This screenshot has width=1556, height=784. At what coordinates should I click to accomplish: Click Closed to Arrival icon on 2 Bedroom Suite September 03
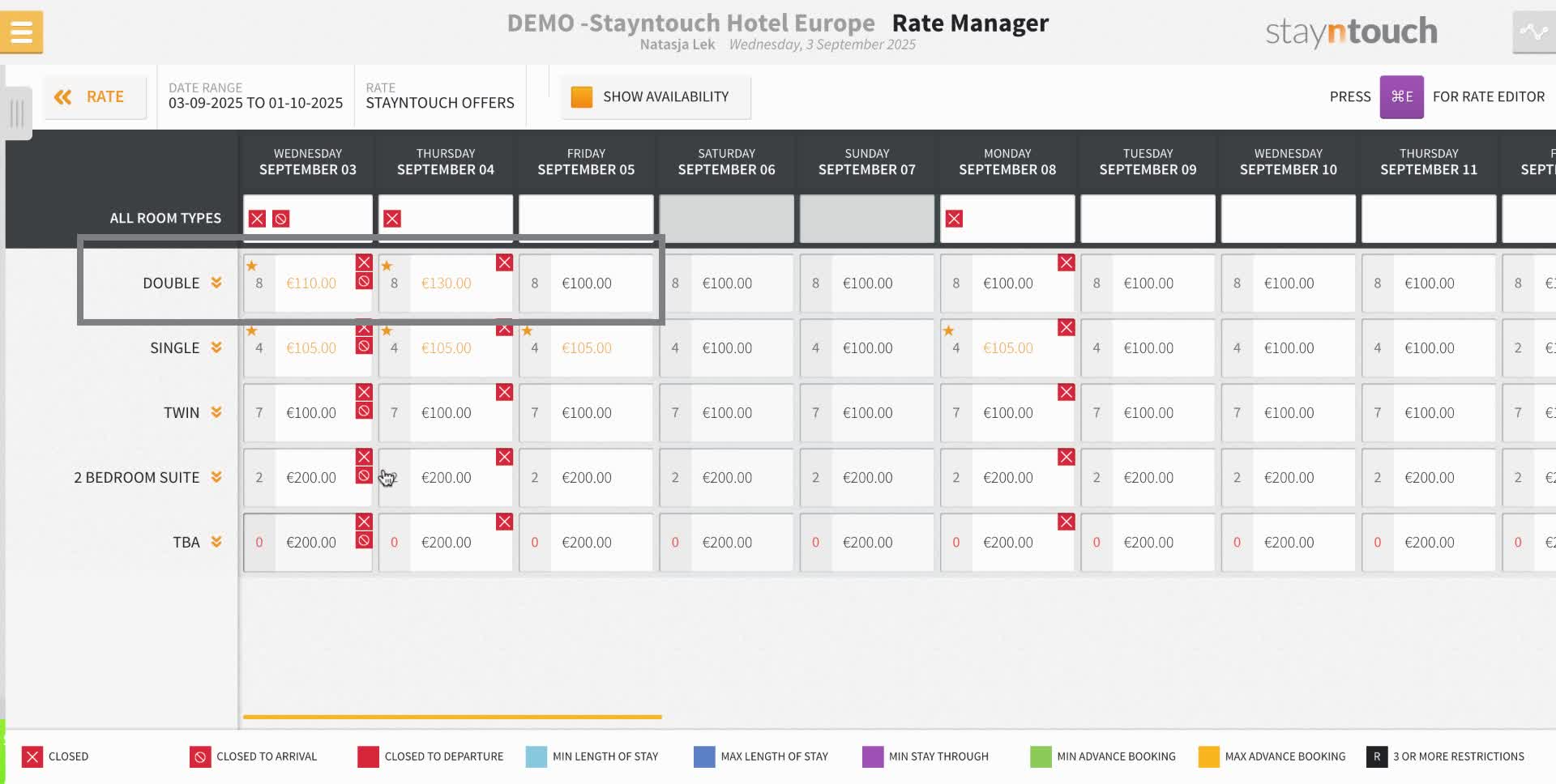pyautogui.click(x=364, y=475)
